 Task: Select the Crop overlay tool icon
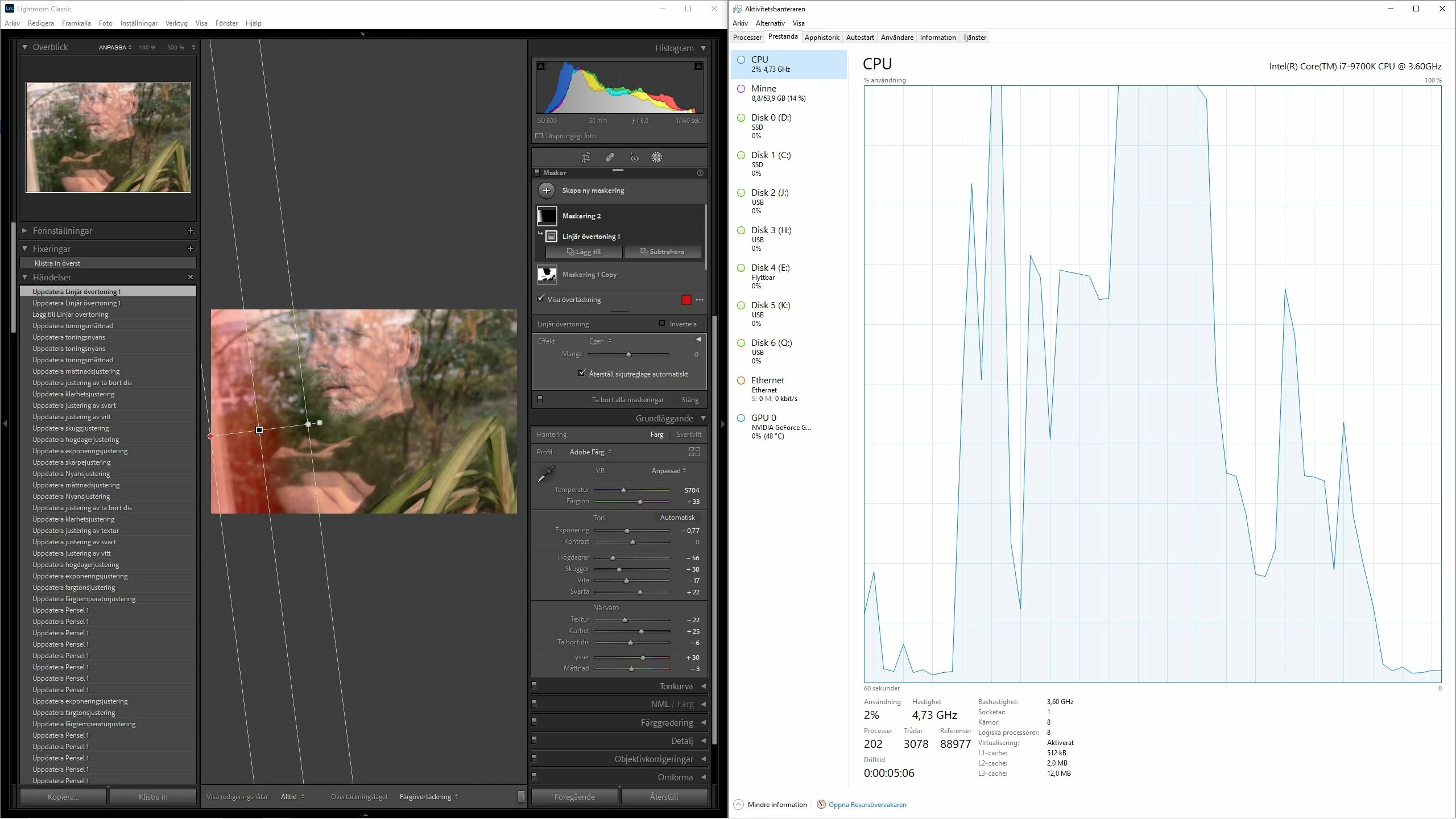click(x=586, y=158)
